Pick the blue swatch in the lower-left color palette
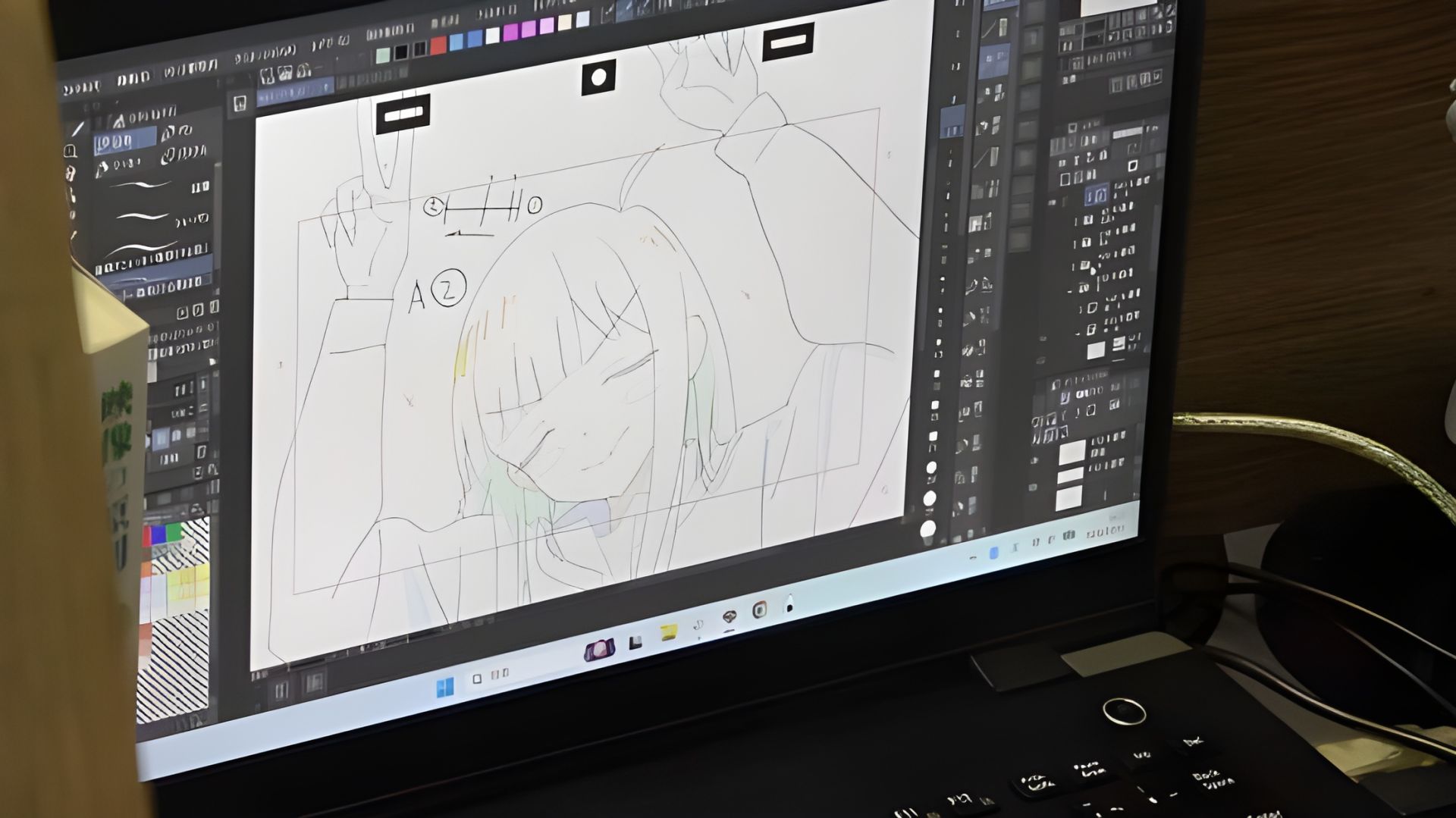Screen dimensions: 1456x818 [159, 534]
